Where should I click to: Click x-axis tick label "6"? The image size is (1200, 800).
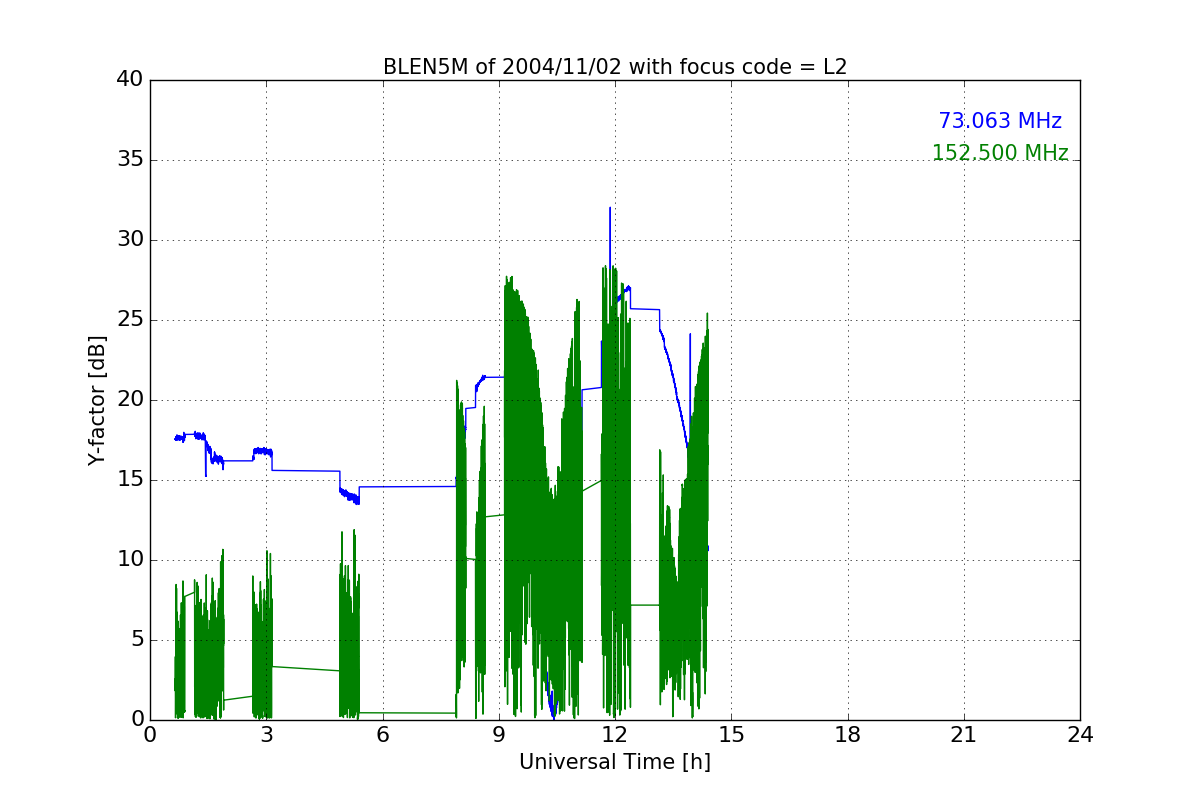tap(382, 735)
